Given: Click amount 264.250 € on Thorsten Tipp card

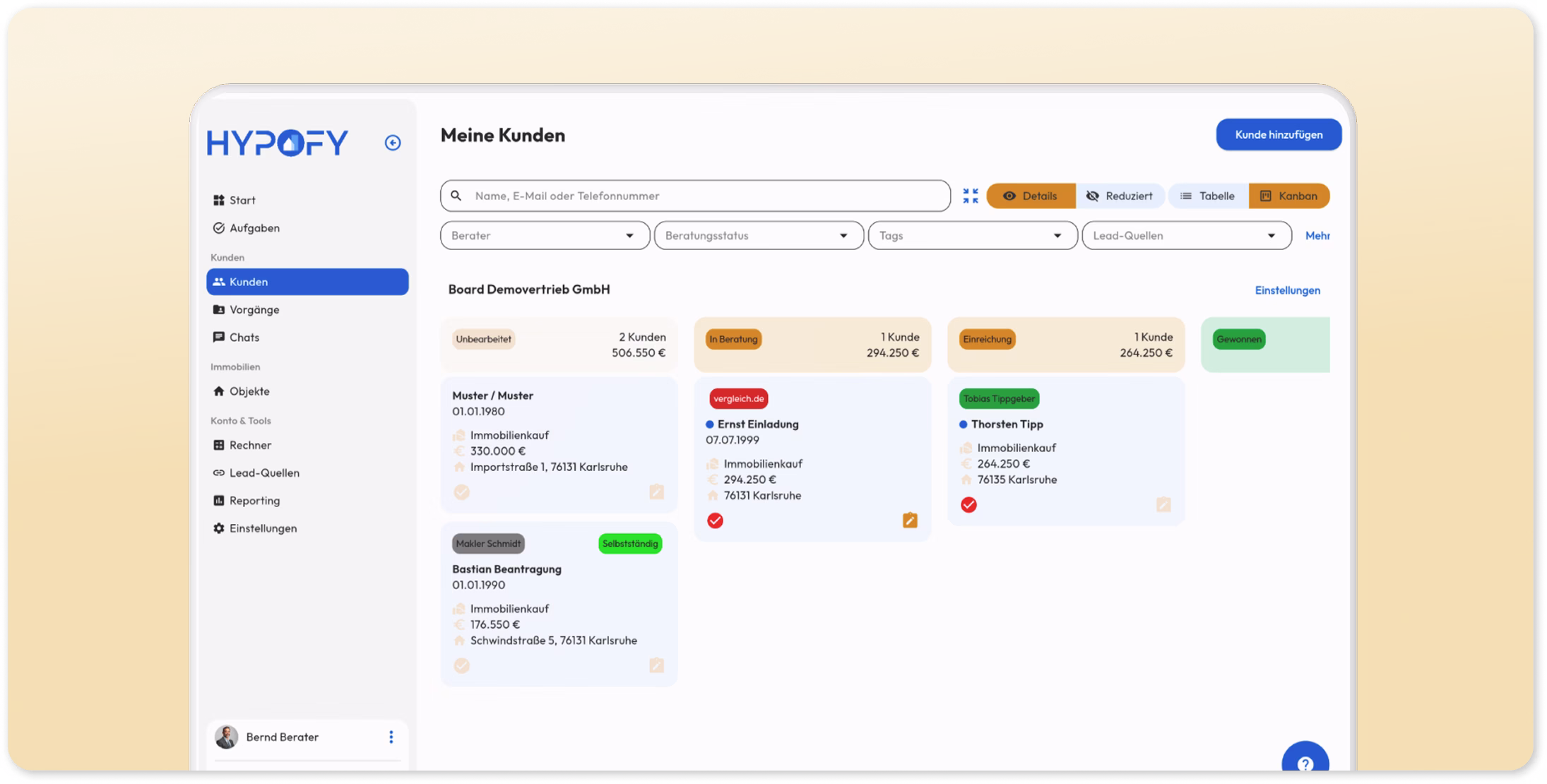Looking at the screenshot, I should click(x=1003, y=464).
